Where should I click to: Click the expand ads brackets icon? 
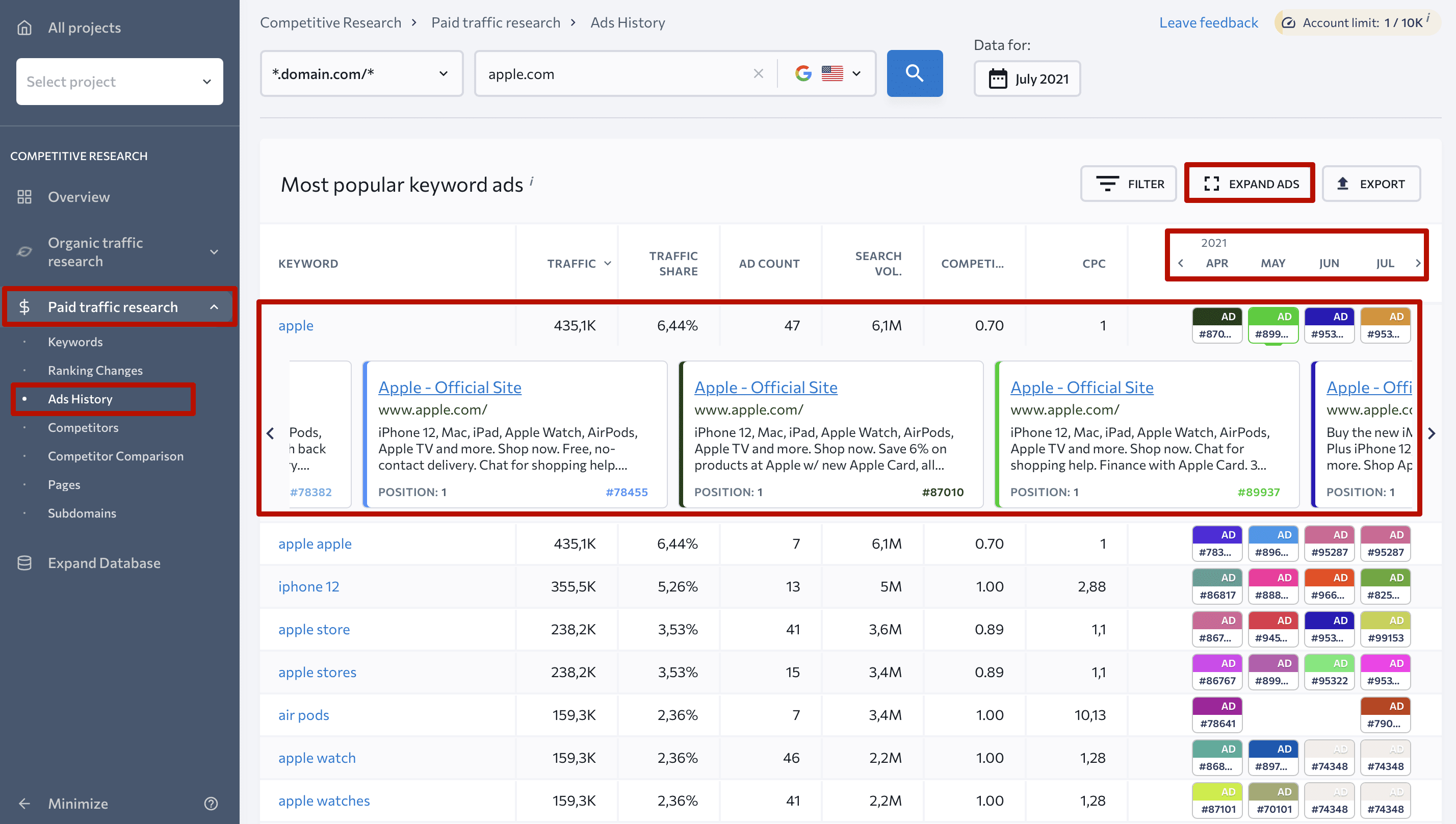click(1211, 184)
